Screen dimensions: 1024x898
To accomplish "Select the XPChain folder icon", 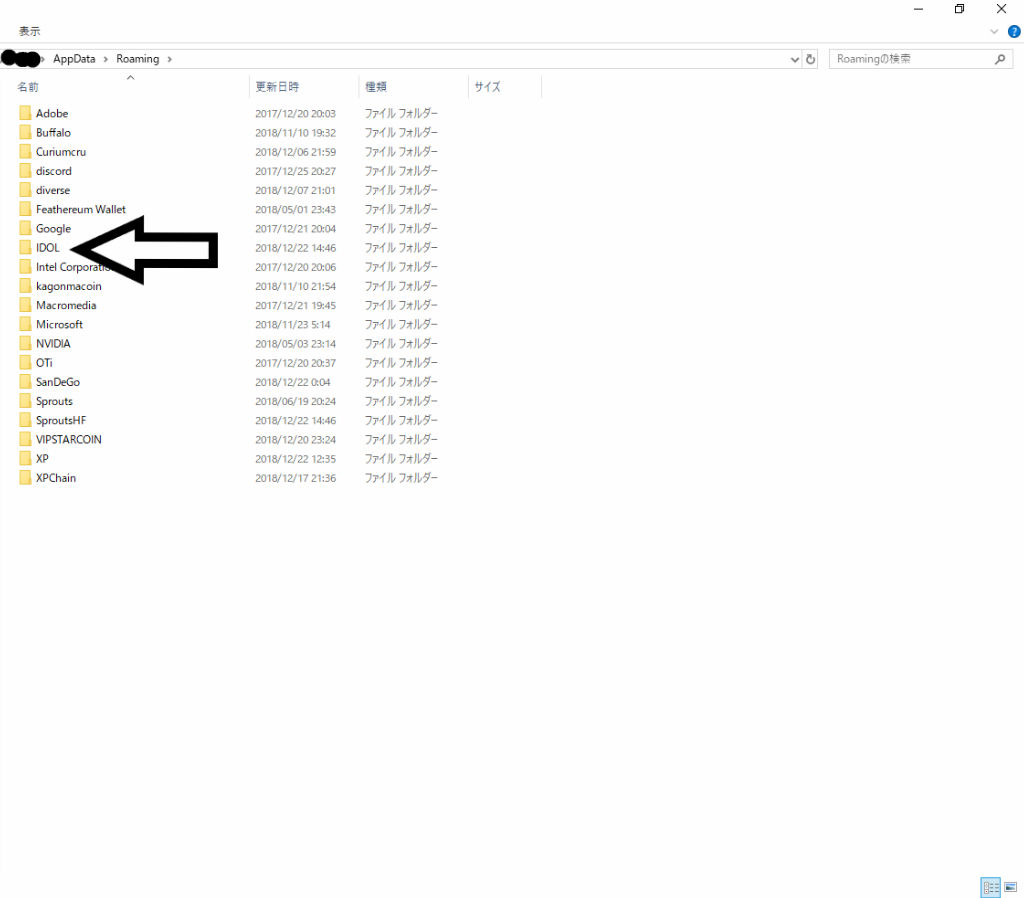I will tap(25, 477).
